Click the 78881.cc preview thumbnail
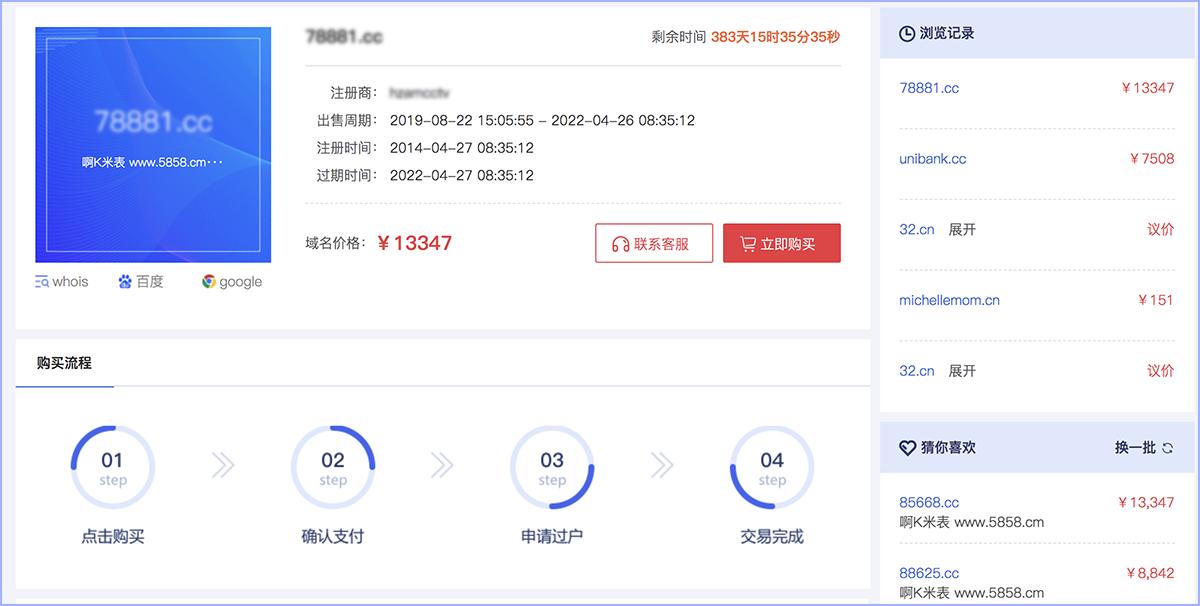 [x=152, y=143]
